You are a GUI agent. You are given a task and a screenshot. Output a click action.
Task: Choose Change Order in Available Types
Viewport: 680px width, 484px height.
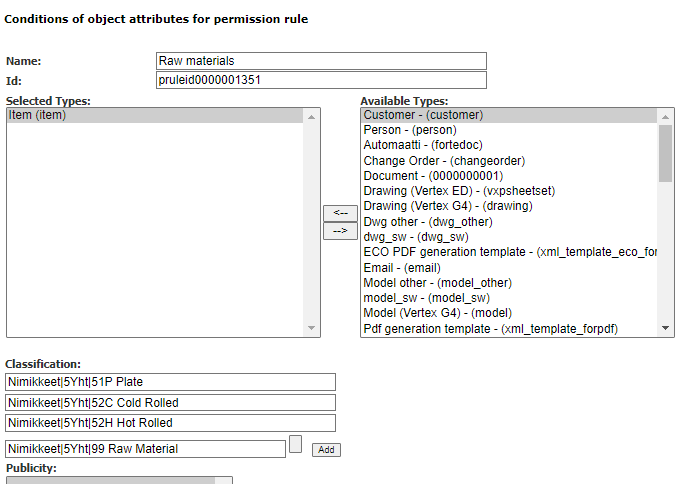[x=444, y=160]
